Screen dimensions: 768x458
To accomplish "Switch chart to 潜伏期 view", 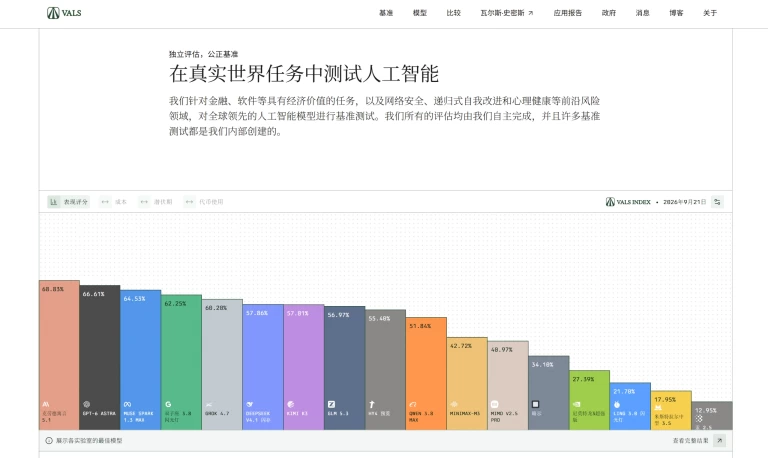I will pyautogui.click(x=156, y=202).
